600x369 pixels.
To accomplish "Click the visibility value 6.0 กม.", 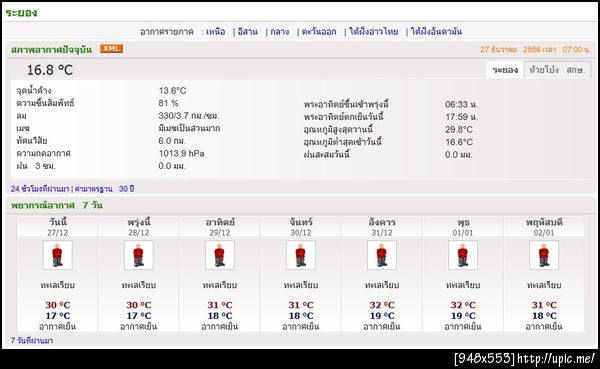I will [x=172, y=141].
